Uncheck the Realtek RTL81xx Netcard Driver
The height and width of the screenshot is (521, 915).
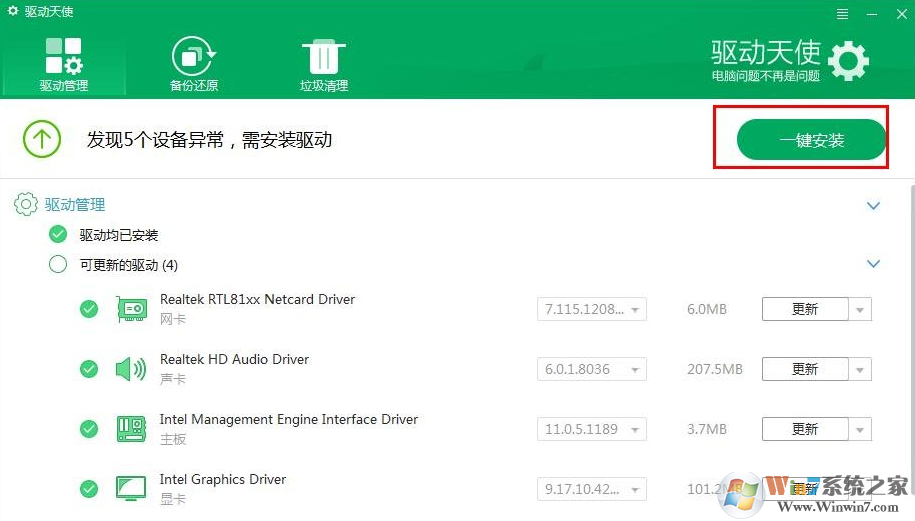(x=89, y=309)
